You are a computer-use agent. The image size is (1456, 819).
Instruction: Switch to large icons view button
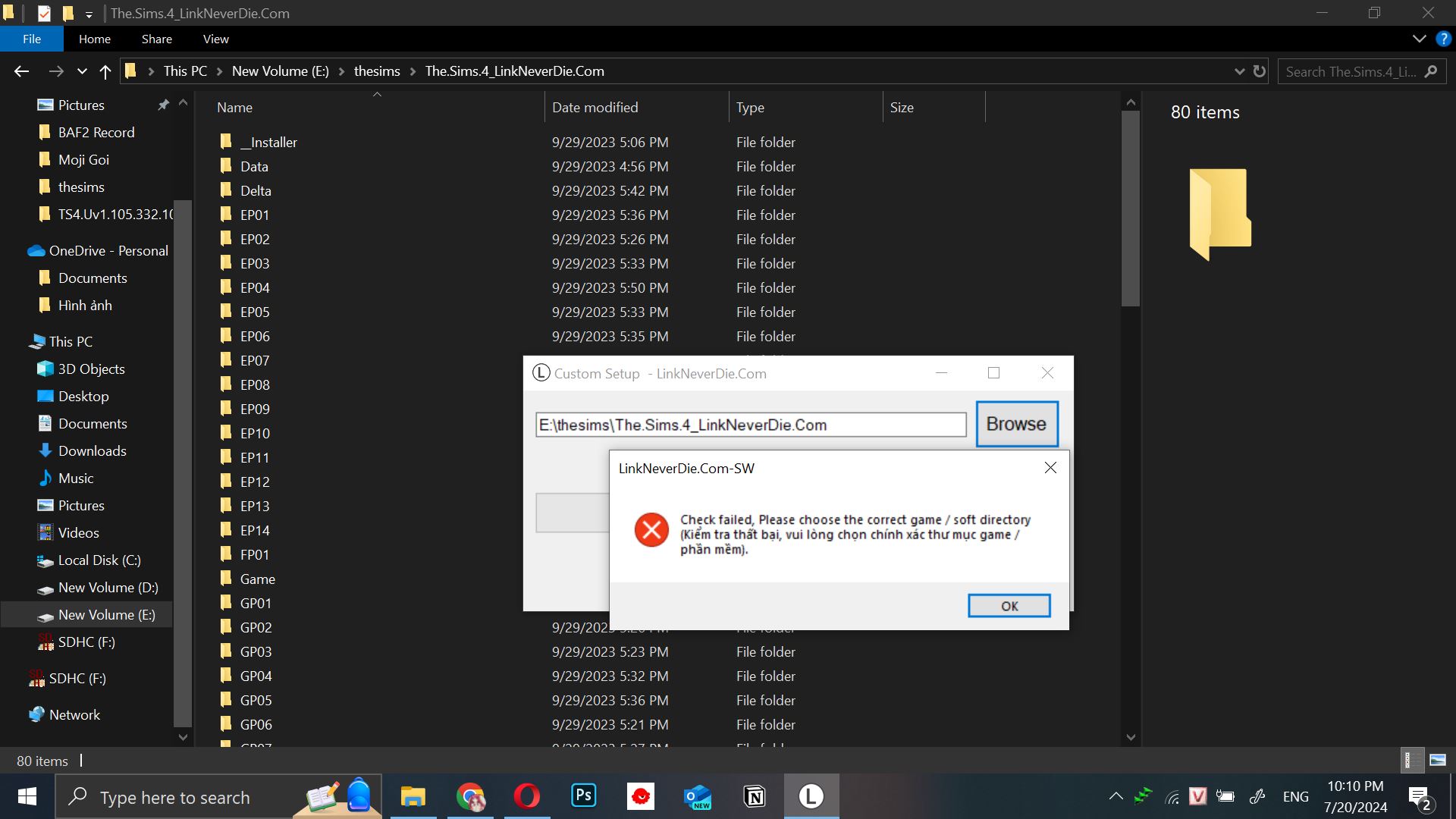[1437, 760]
